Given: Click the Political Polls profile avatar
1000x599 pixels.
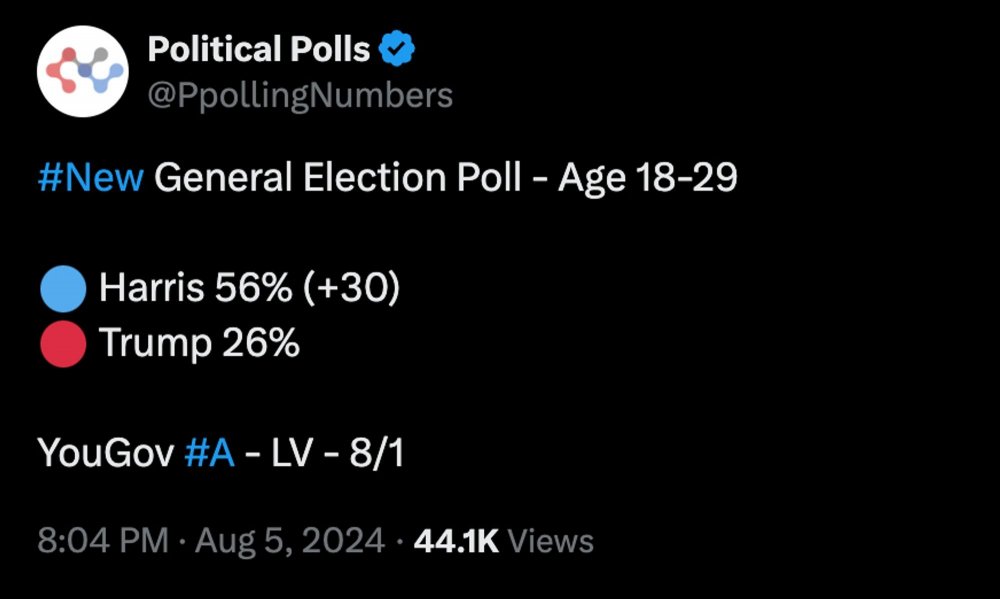Looking at the screenshot, I should click(83, 72).
